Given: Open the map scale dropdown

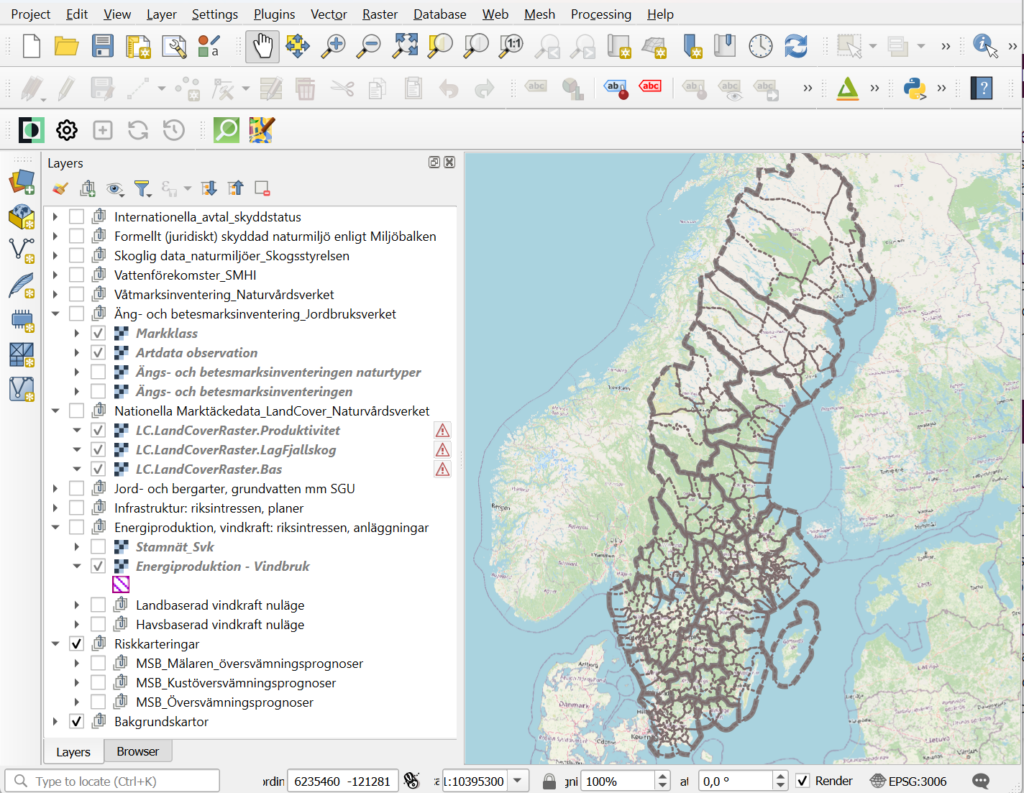Looking at the screenshot, I should pyautogui.click(x=516, y=781).
